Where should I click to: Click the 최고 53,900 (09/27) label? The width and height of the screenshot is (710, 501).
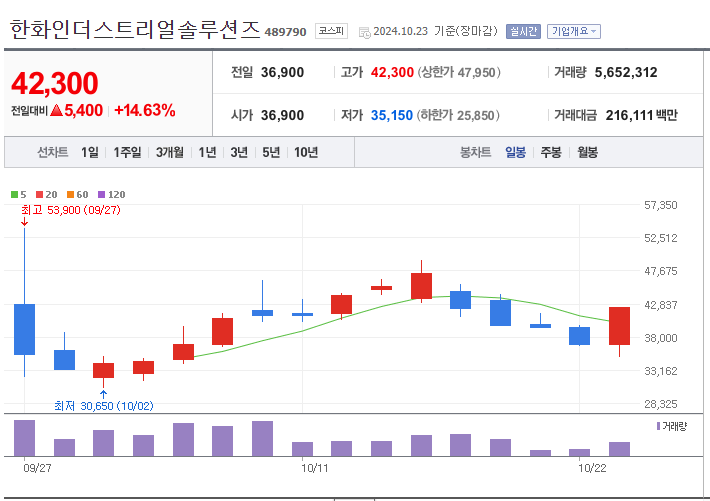click(x=71, y=210)
